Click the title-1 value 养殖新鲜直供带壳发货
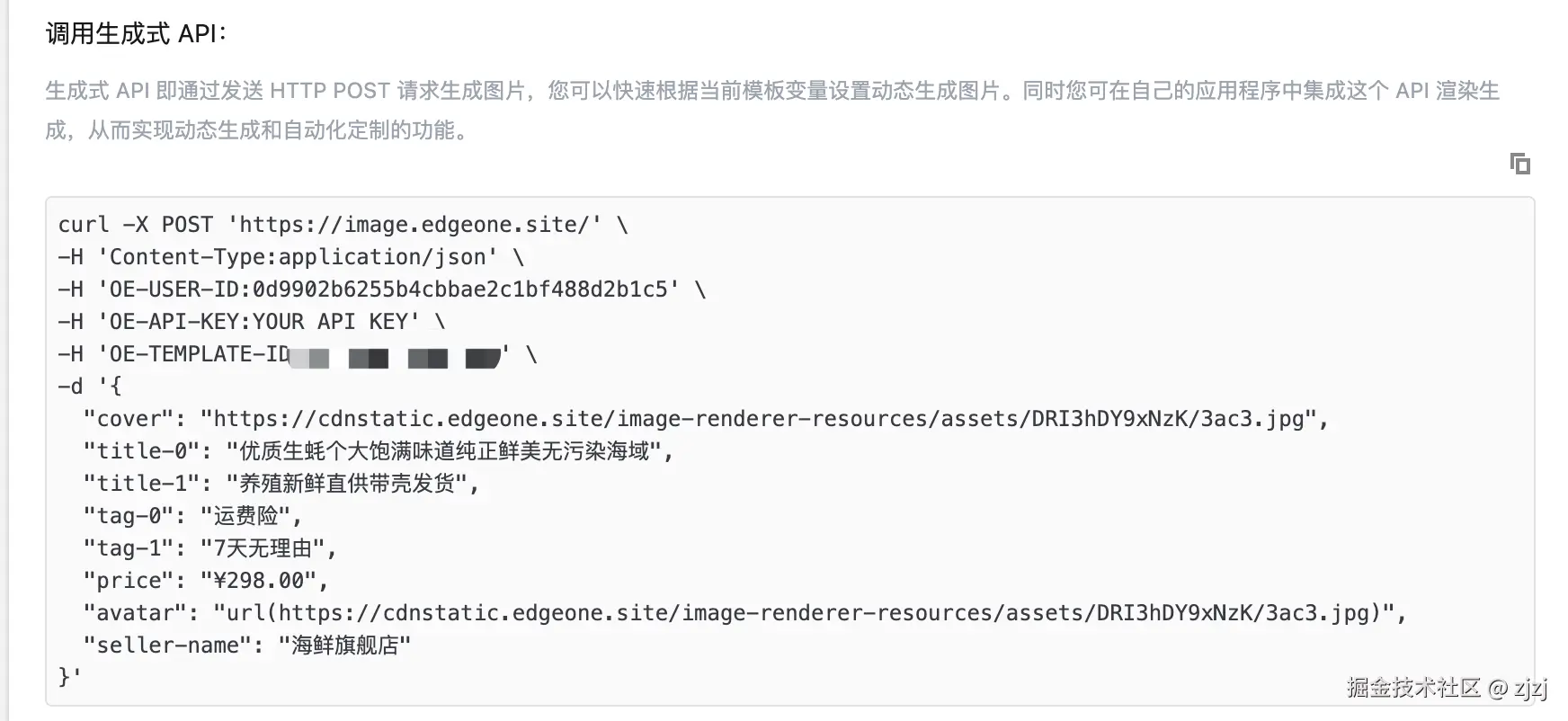 [x=352, y=484]
